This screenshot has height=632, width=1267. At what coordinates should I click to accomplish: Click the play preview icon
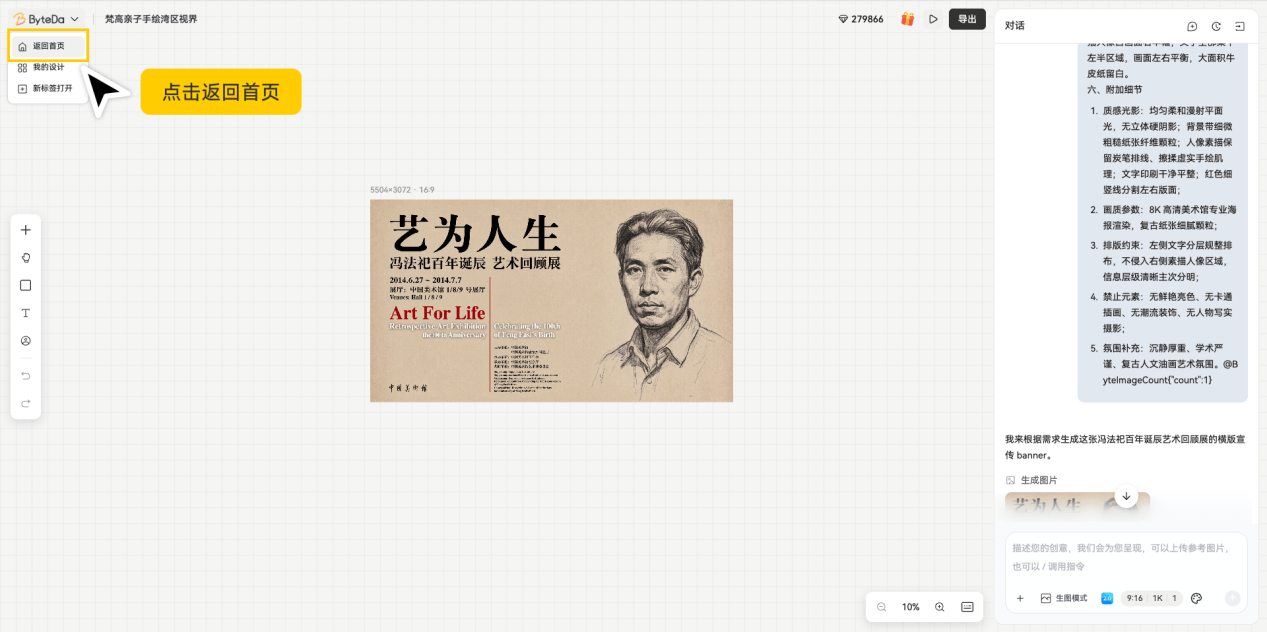click(933, 19)
